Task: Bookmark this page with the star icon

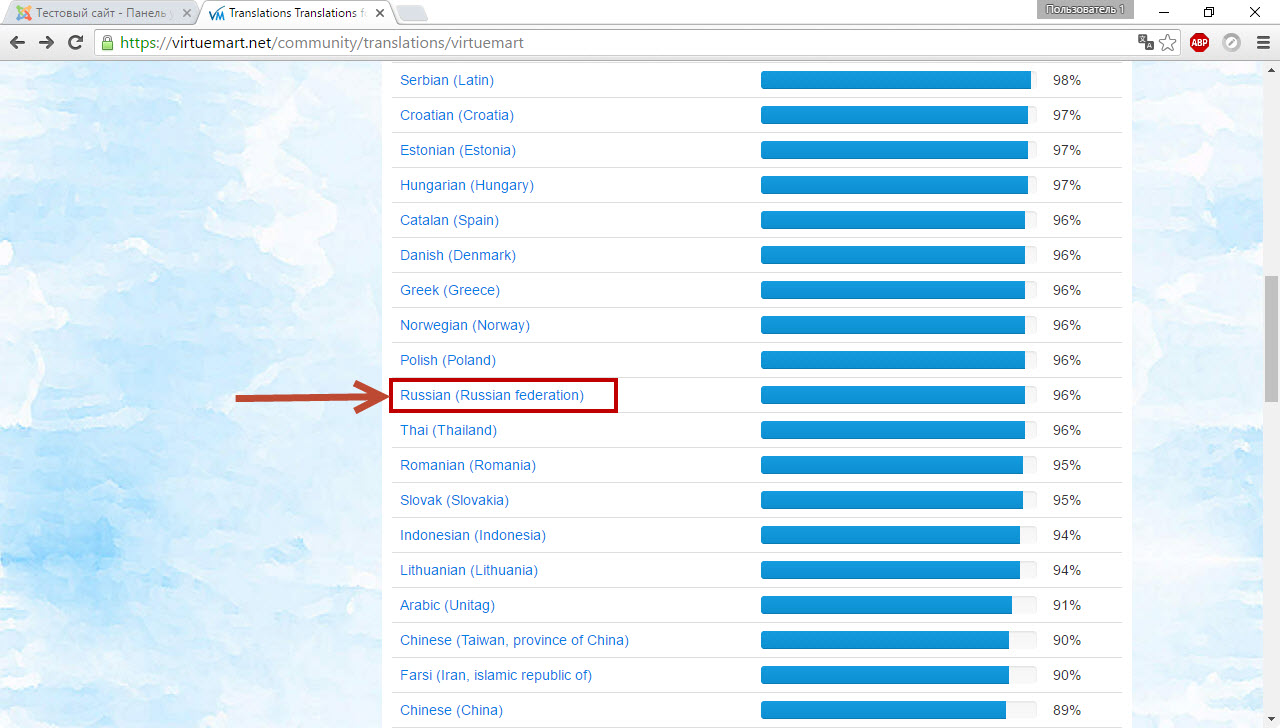Action: click(1167, 43)
